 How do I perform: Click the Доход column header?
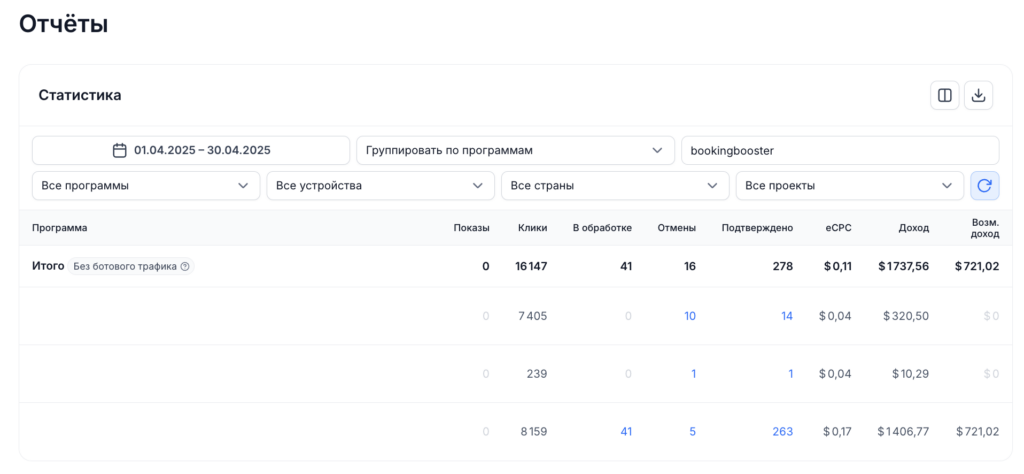coord(913,228)
